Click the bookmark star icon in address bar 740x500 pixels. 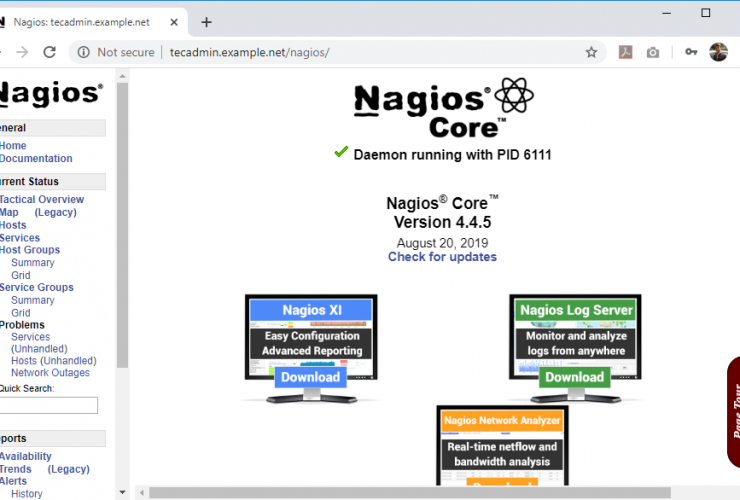(591, 52)
